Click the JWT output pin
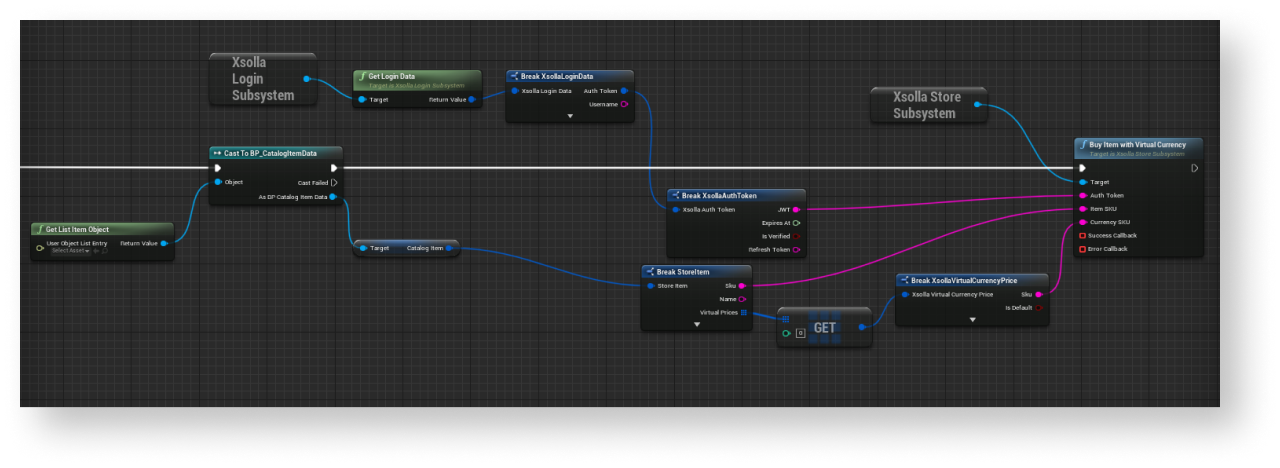Image resolution: width=1280 pixels, height=468 pixels. tap(796, 210)
